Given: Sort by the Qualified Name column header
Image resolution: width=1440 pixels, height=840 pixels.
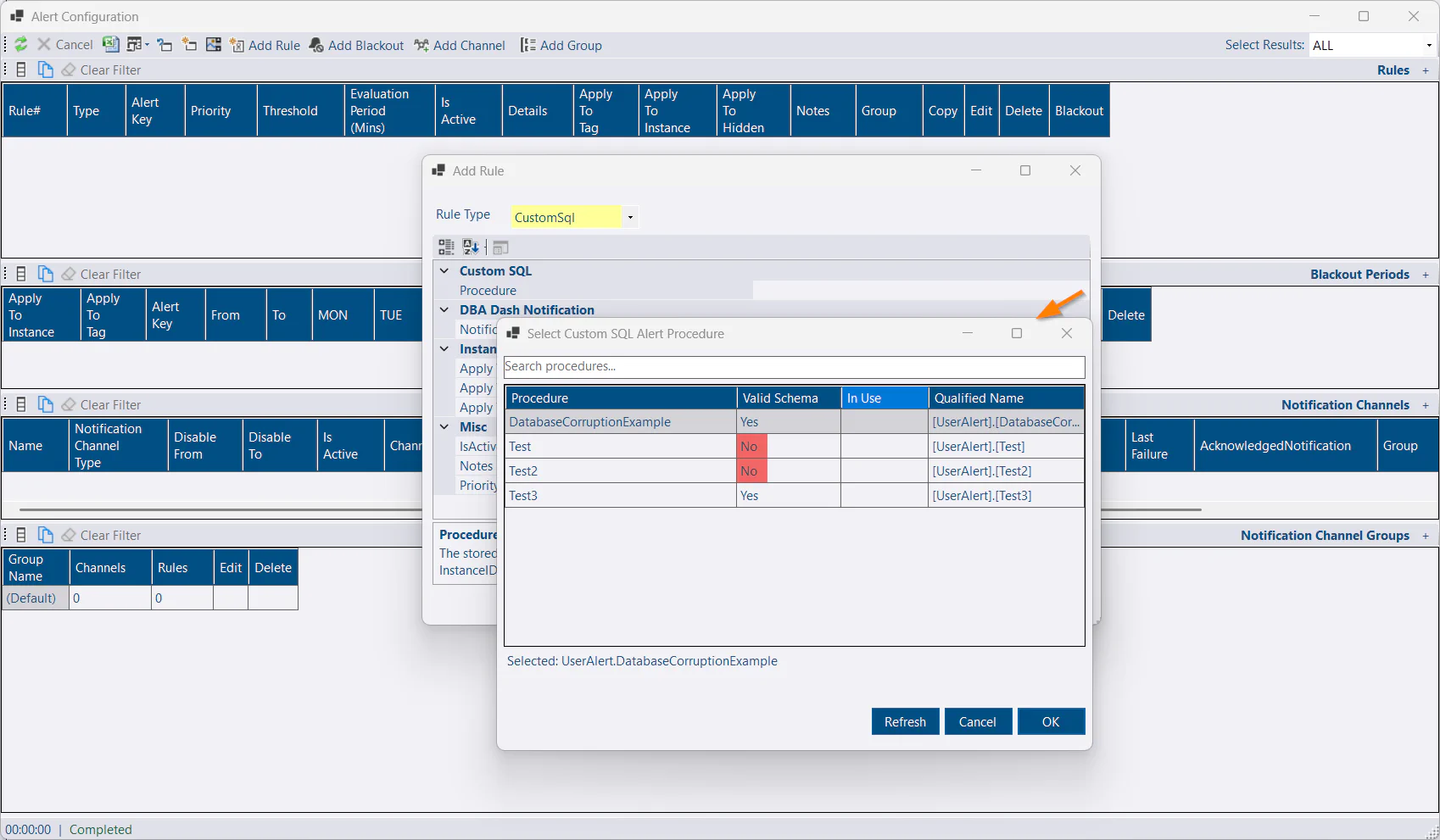Looking at the screenshot, I should 1007,398.
